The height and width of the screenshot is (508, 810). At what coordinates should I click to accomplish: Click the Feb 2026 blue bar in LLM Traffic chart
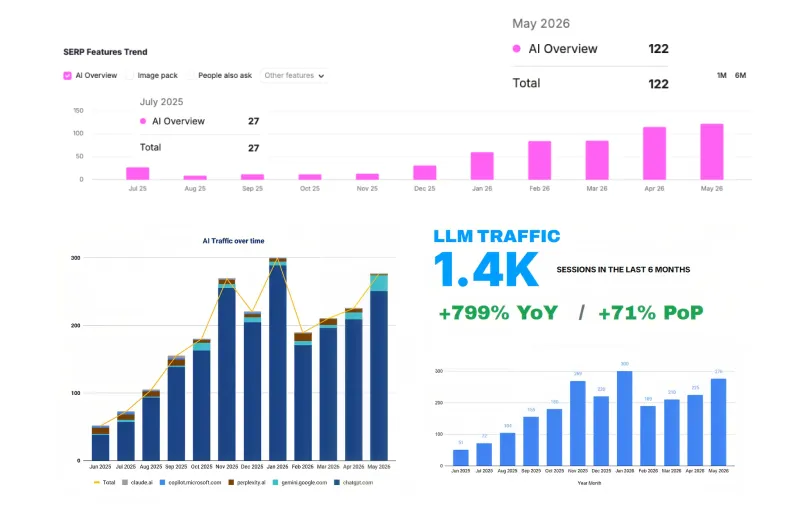[648, 436]
